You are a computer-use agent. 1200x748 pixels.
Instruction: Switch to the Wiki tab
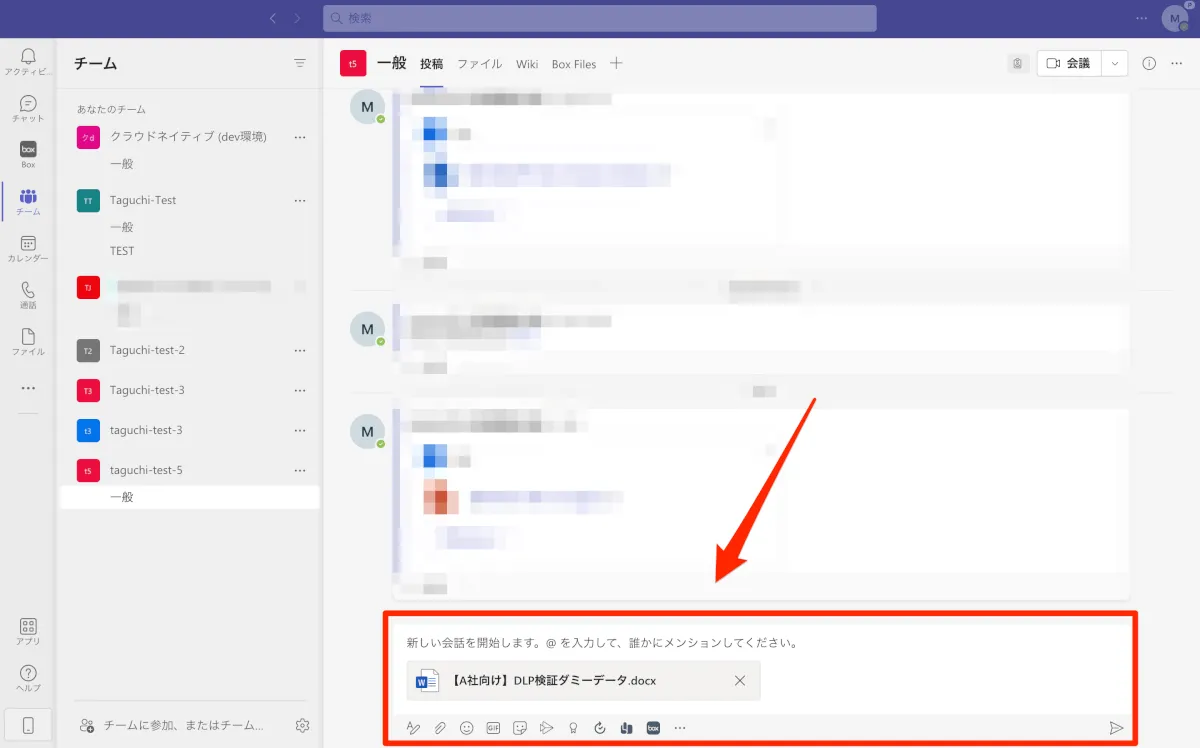[x=527, y=64]
